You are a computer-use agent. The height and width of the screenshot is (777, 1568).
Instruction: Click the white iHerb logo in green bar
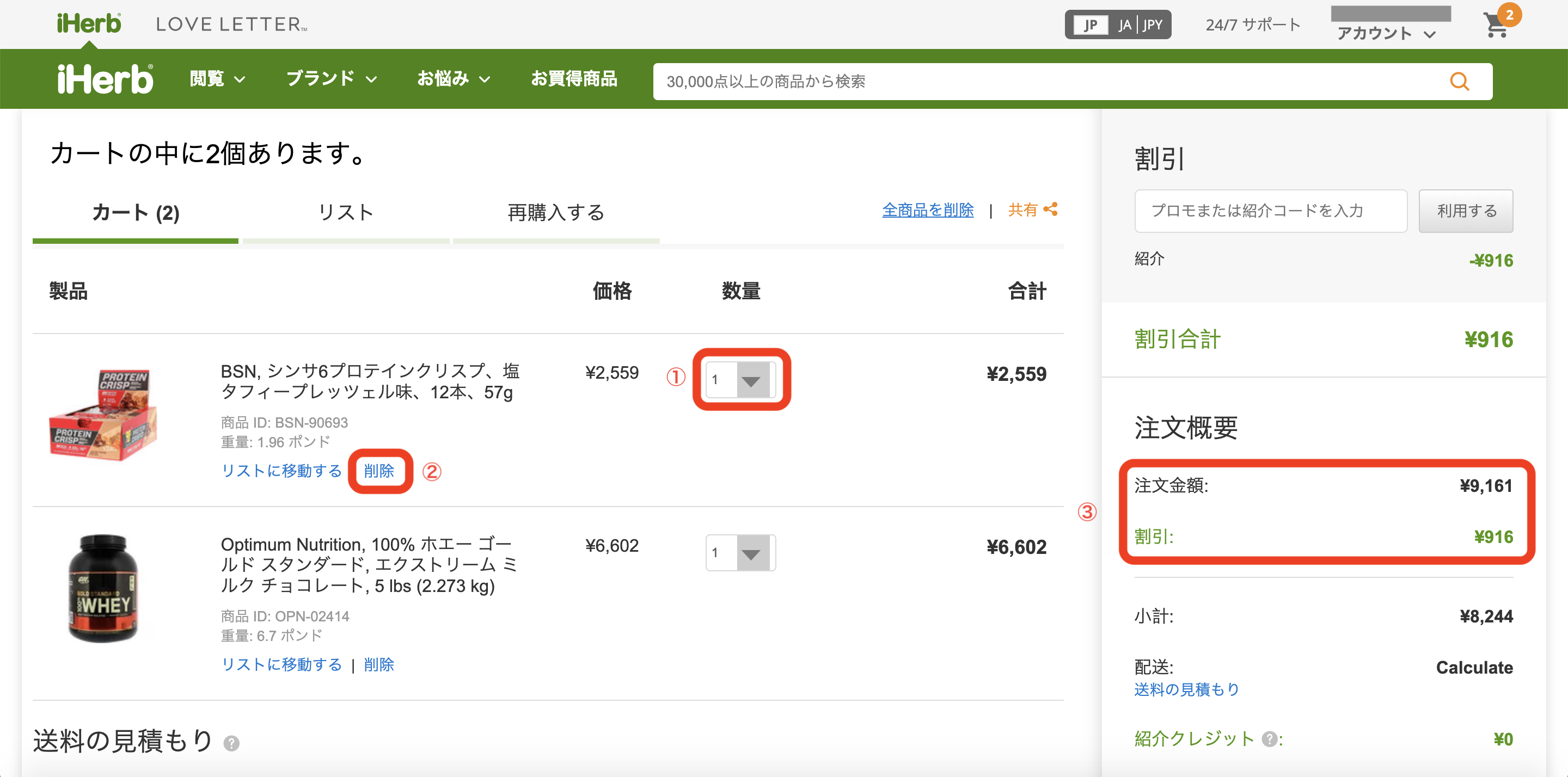[105, 79]
